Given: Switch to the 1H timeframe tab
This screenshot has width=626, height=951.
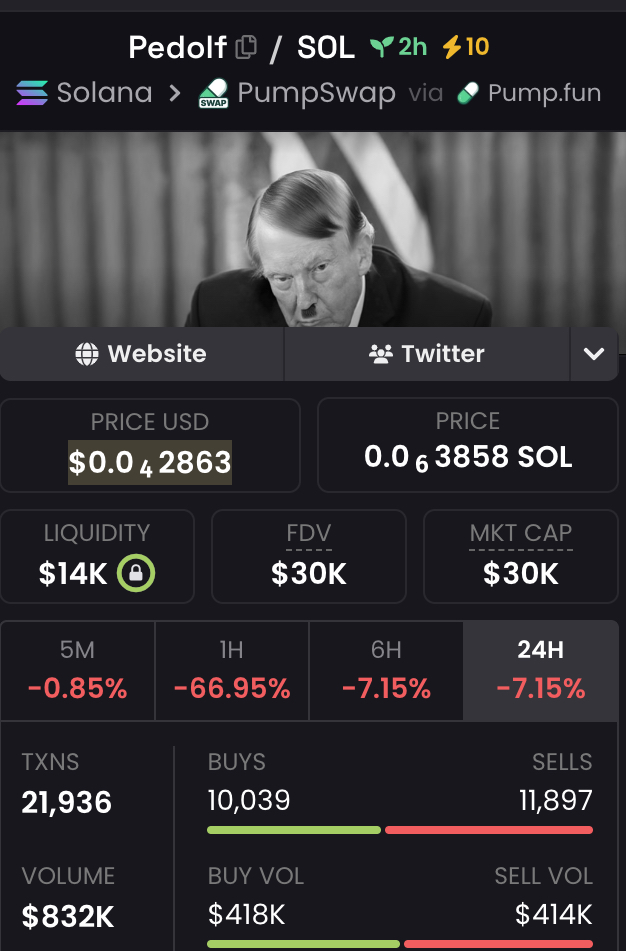Looking at the screenshot, I should point(232,670).
